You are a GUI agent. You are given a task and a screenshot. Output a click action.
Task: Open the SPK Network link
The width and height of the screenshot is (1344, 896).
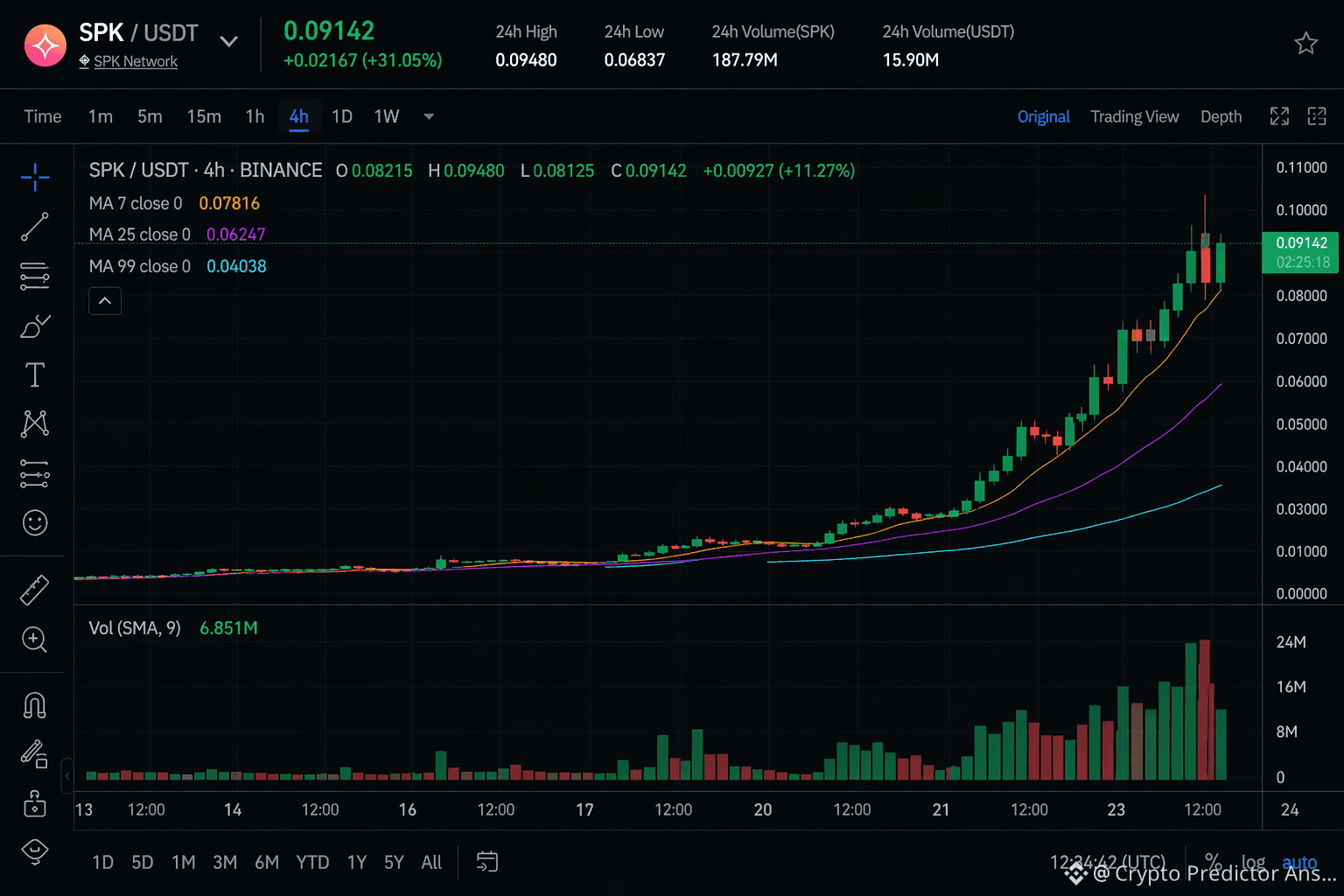click(x=136, y=61)
